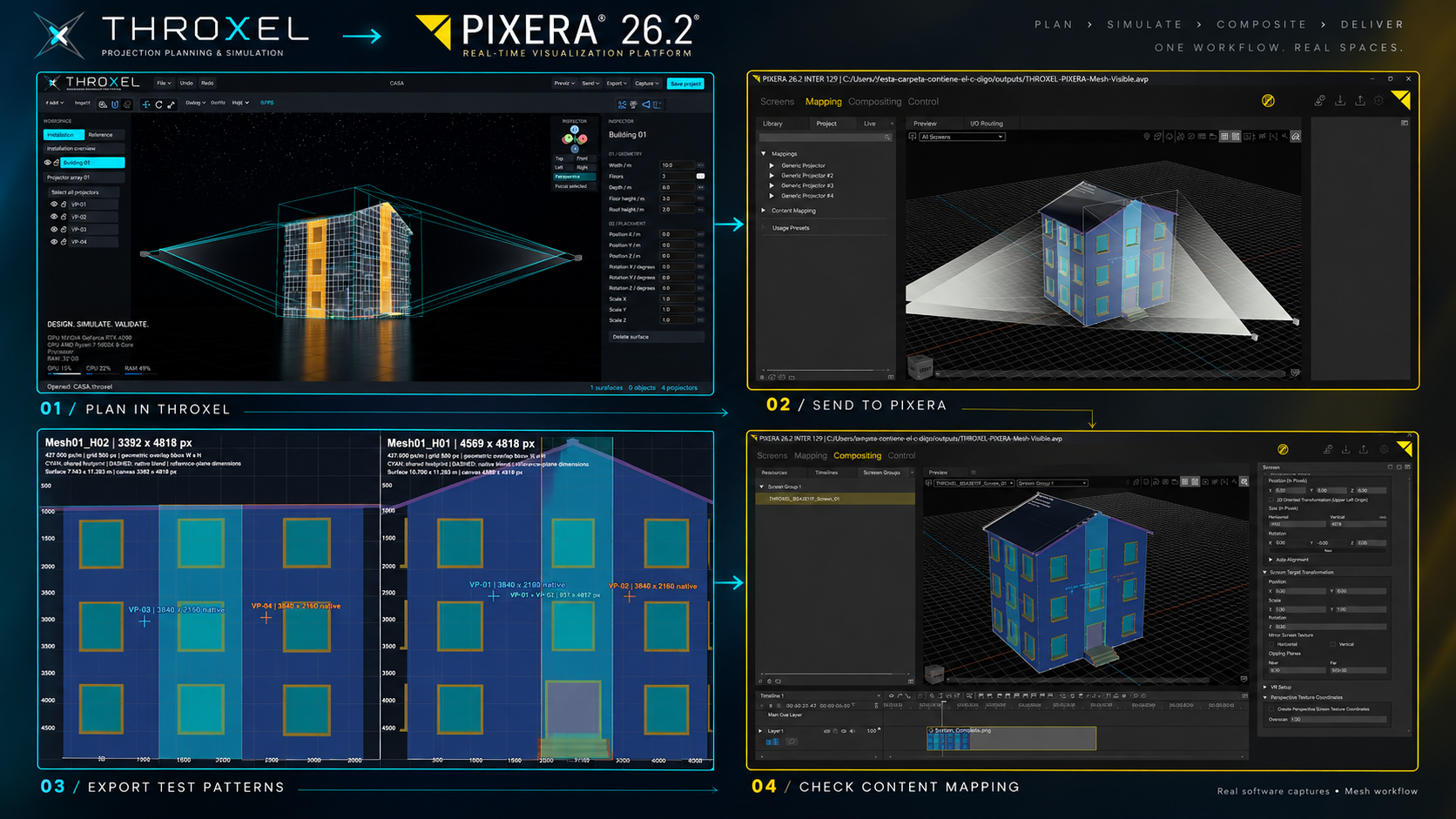Open Compositing tab in PIXERA Mapping window

click(874, 102)
